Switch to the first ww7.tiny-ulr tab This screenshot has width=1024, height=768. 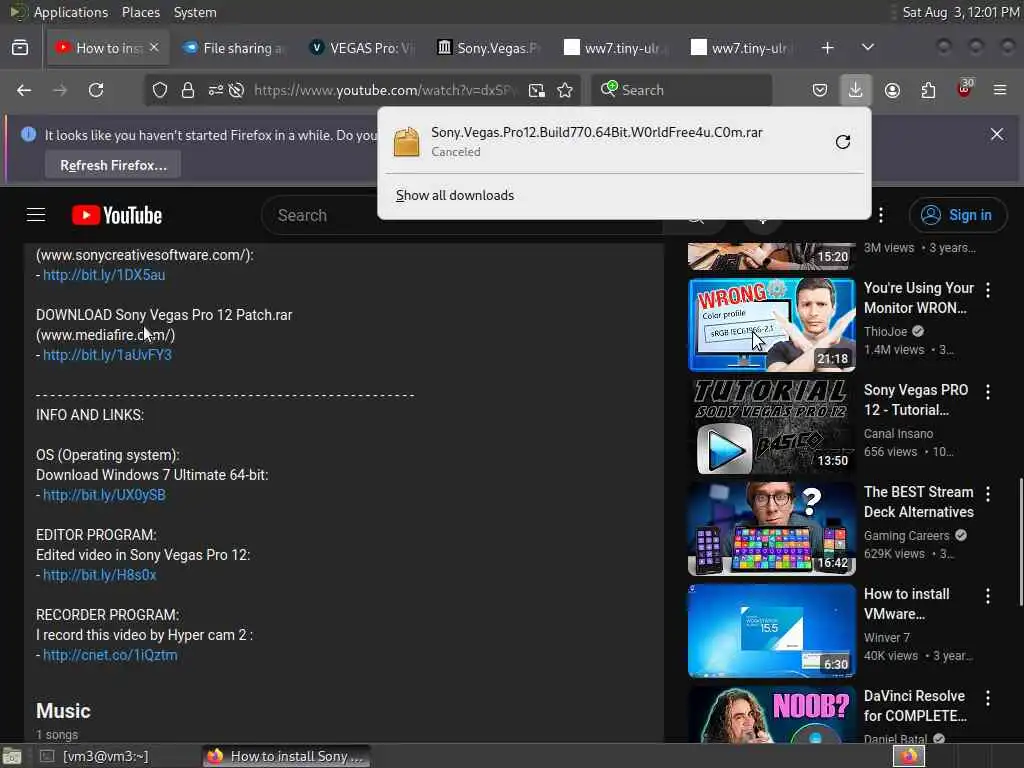pos(616,48)
